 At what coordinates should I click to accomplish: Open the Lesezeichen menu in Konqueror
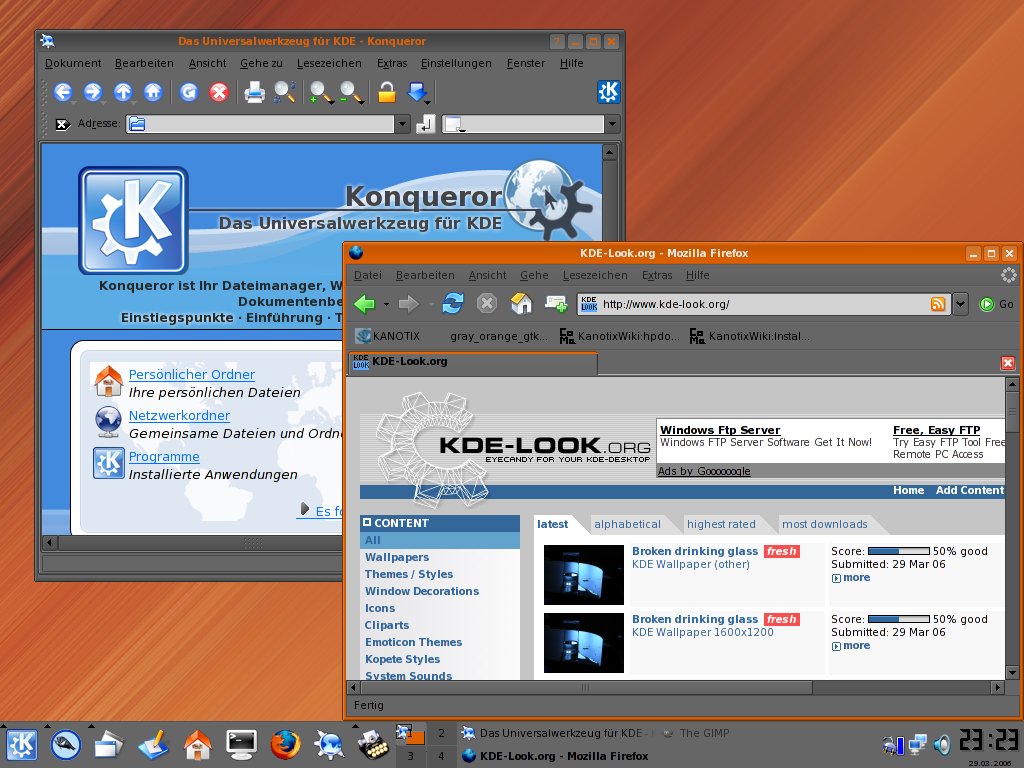(329, 63)
